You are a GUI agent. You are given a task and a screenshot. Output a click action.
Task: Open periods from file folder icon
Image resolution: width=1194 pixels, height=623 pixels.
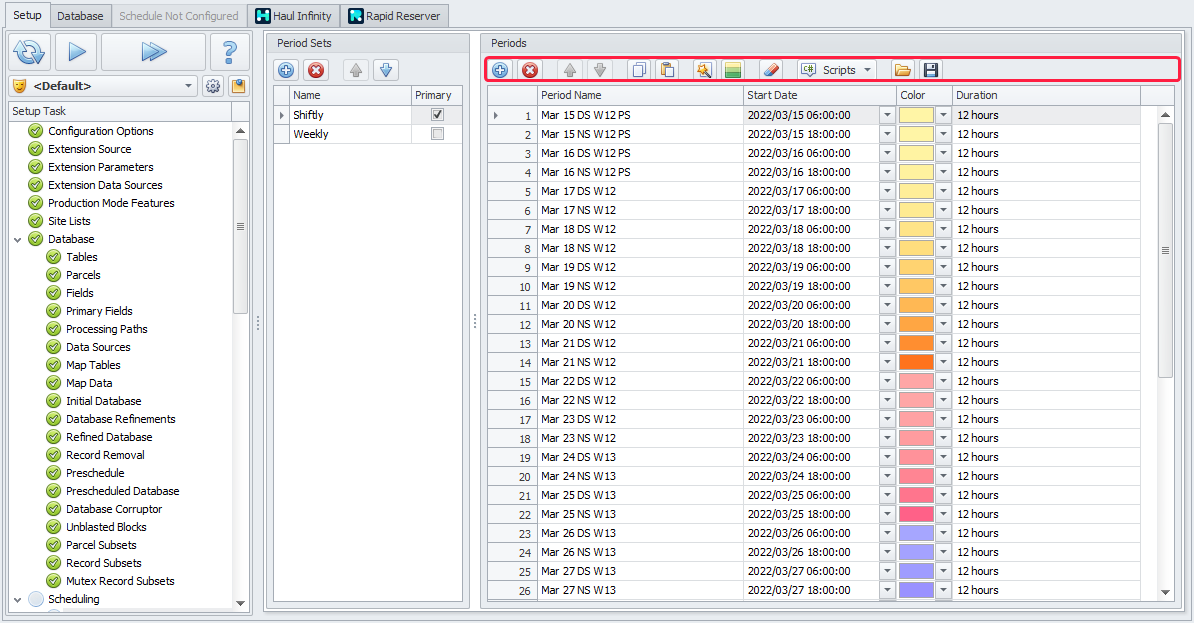pos(902,70)
